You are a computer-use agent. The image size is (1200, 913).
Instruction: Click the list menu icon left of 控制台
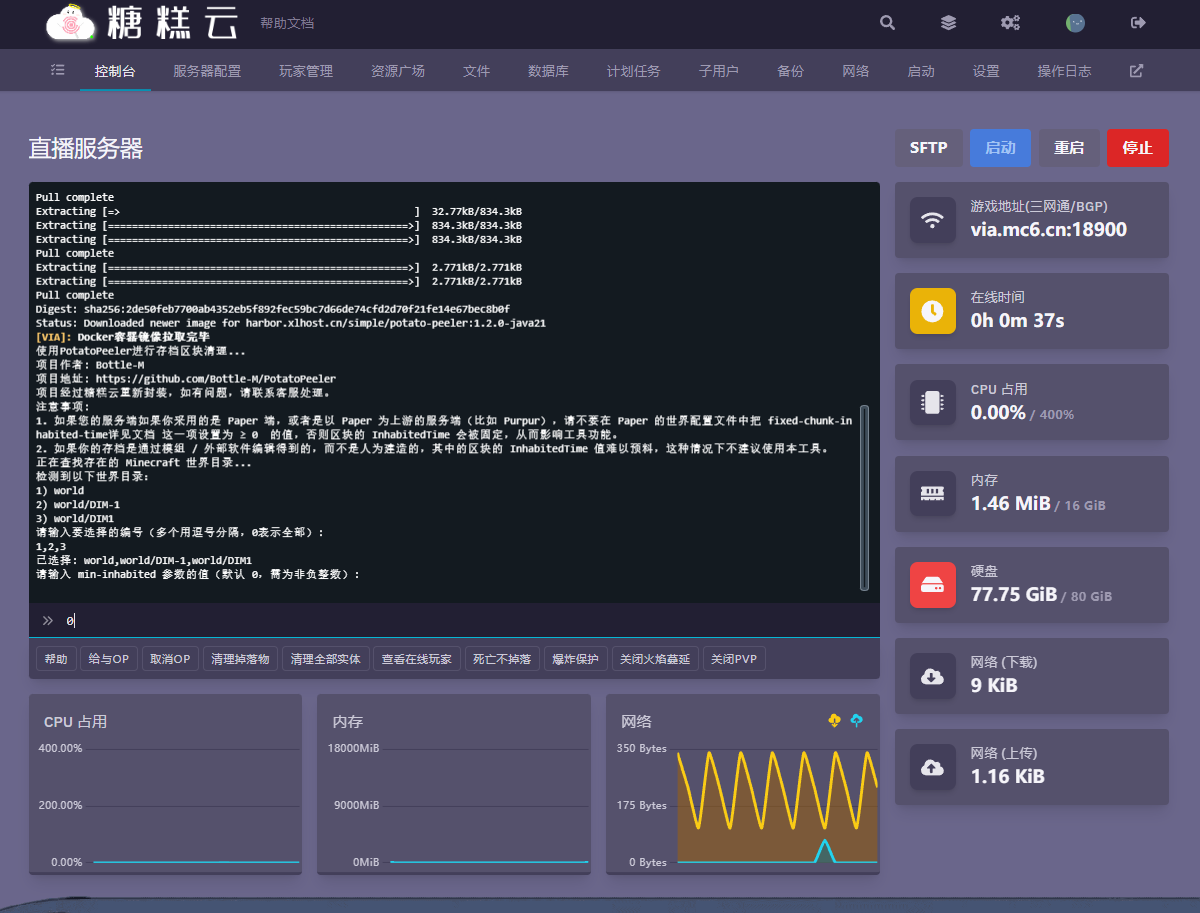pyautogui.click(x=57, y=71)
